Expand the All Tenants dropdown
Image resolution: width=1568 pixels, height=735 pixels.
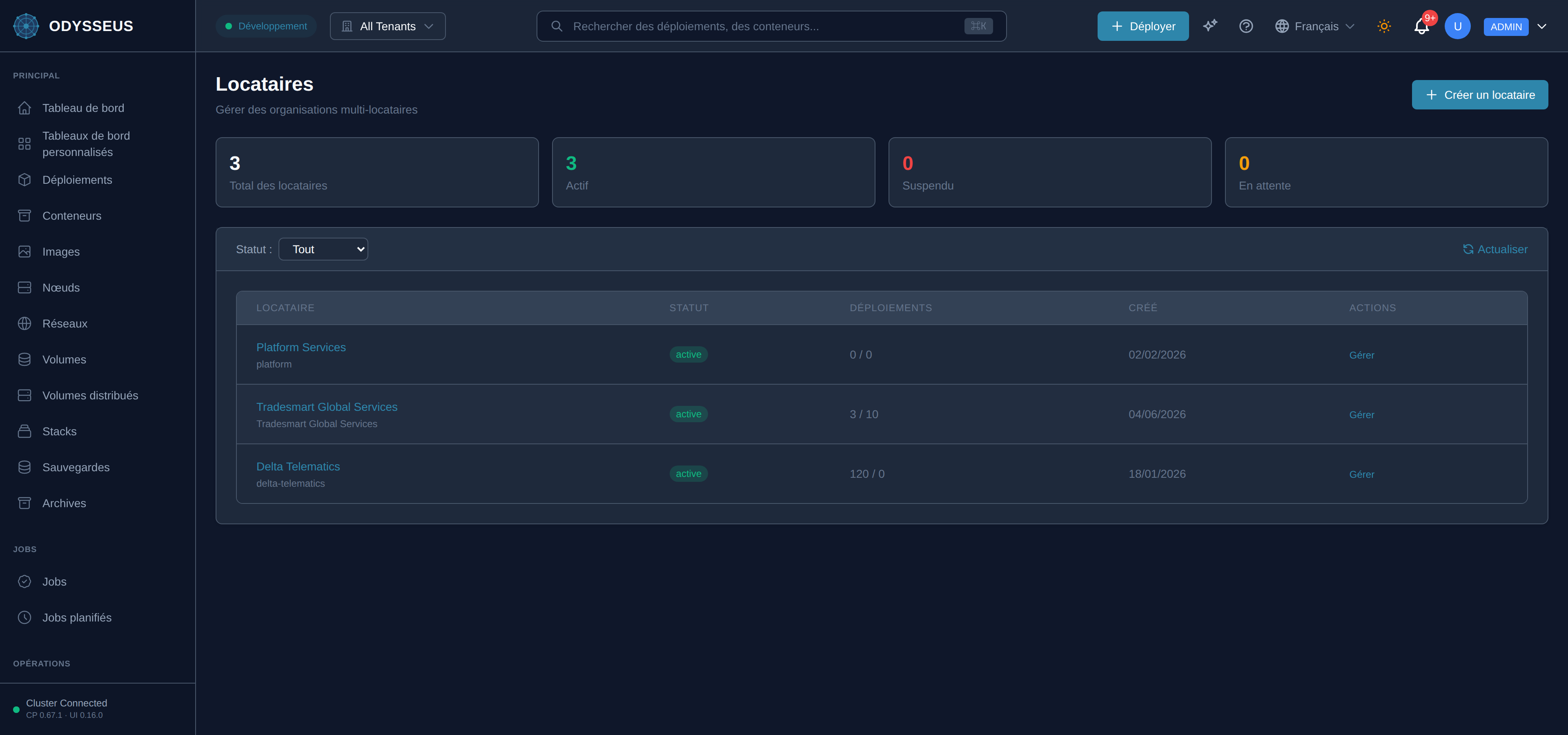click(388, 26)
